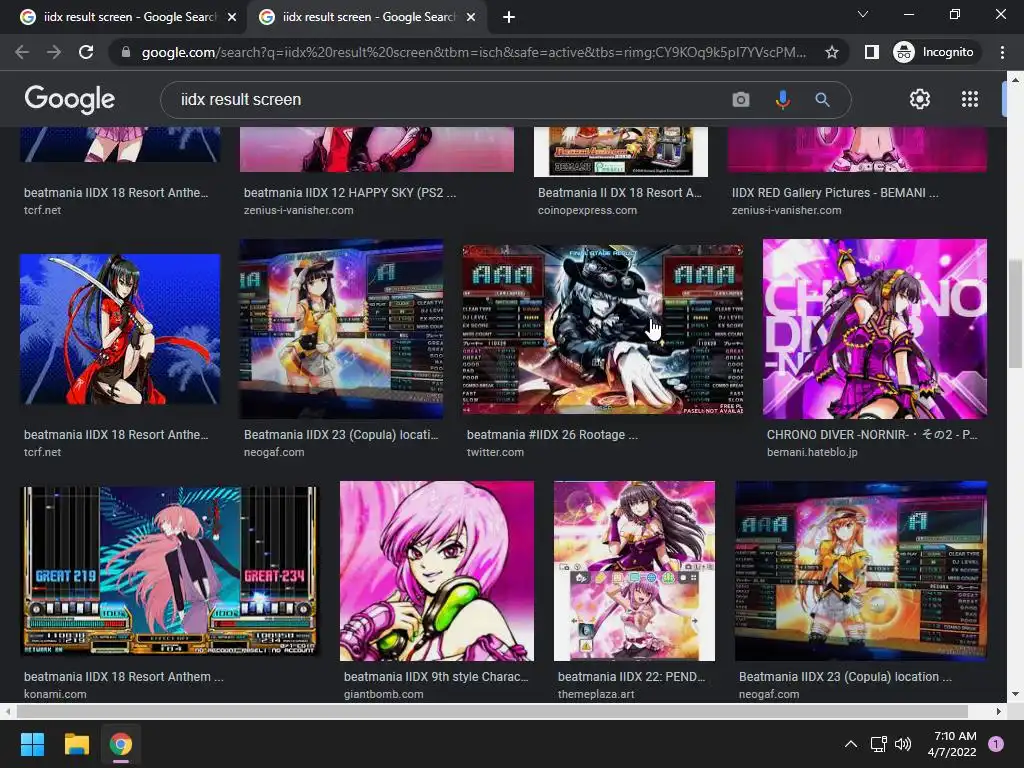Open the 'beatmania #IIDX 26 Rootage' title
The image size is (1024, 768).
[552, 434]
